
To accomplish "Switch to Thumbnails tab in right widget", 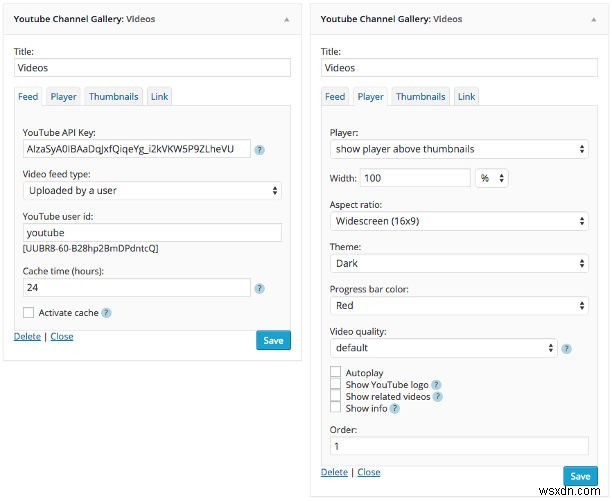I will pyautogui.click(x=421, y=97).
